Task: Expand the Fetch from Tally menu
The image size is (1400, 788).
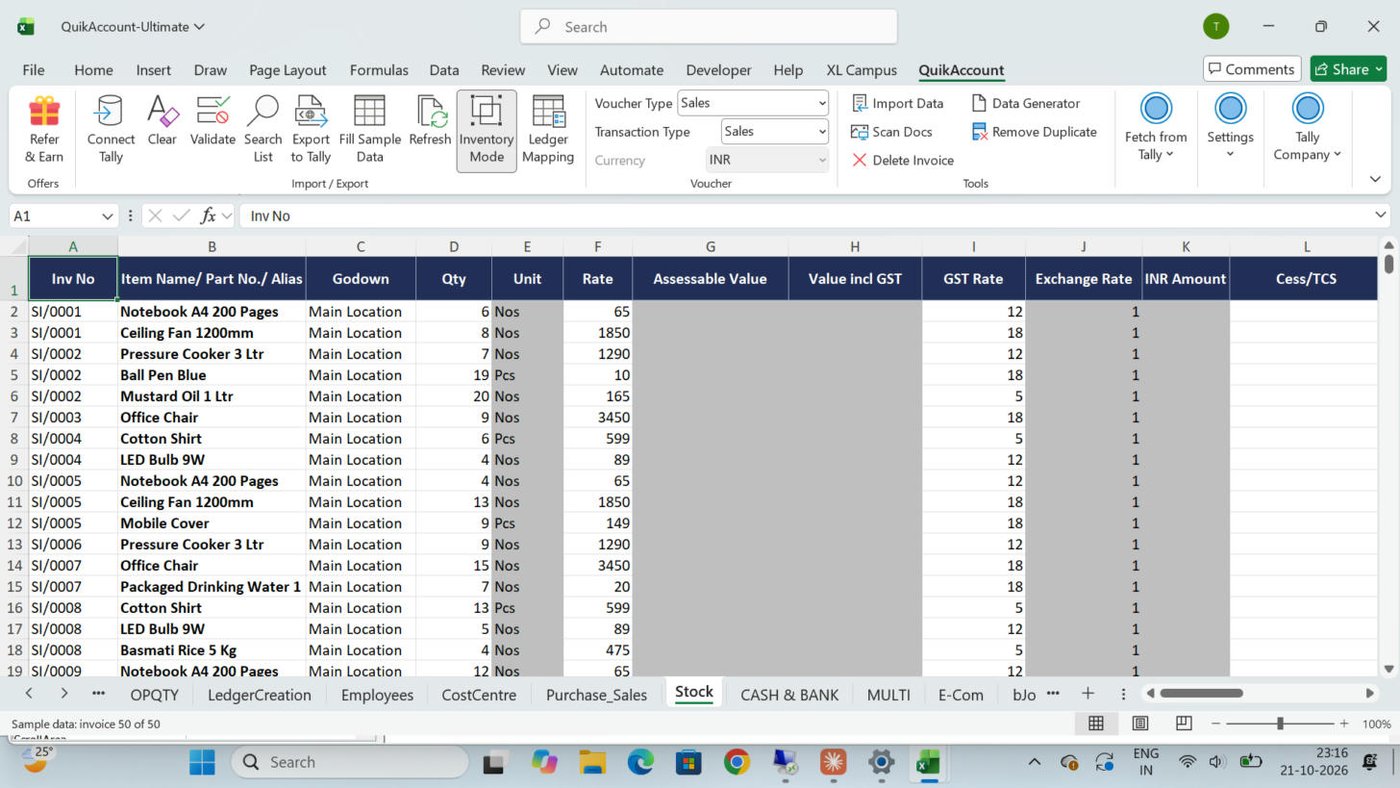Action: pyautogui.click(x=1156, y=128)
